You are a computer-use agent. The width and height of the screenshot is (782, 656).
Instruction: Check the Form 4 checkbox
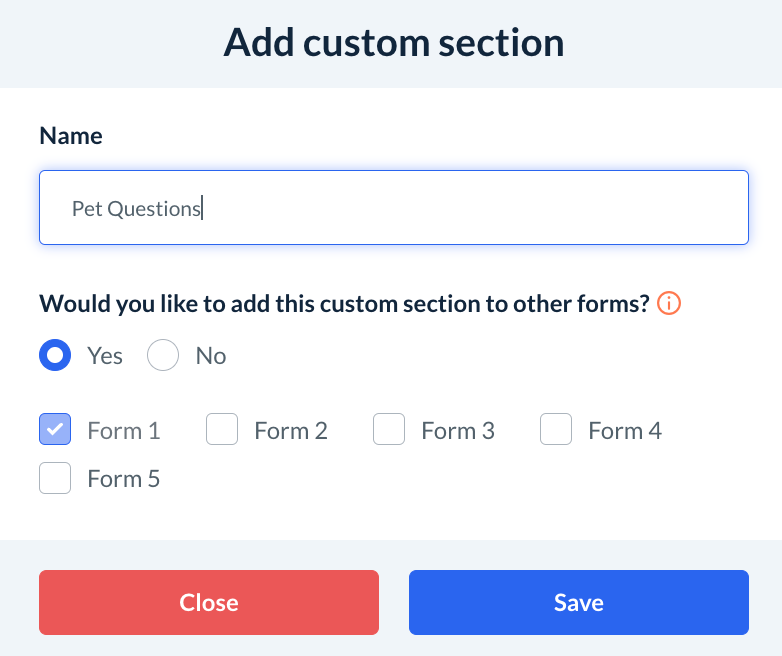pos(556,431)
